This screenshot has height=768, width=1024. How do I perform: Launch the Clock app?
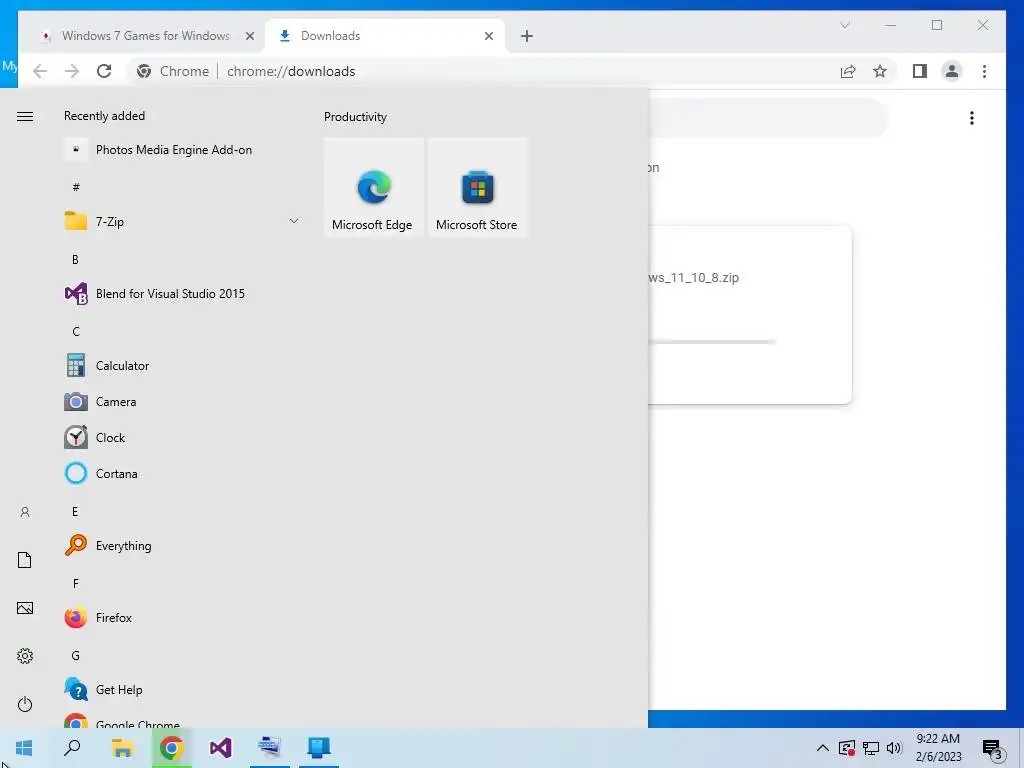tap(182, 438)
